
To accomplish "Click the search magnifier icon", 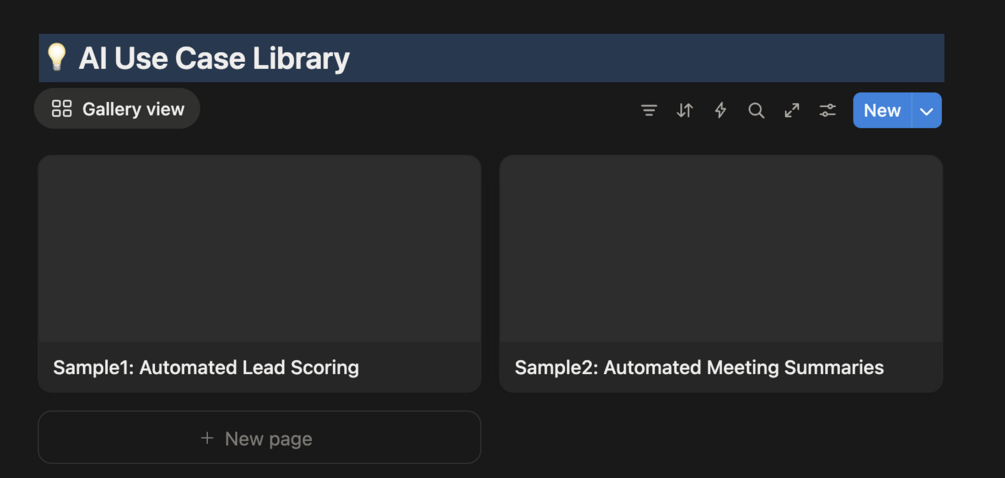I will pyautogui.click(x=756, y=111).
